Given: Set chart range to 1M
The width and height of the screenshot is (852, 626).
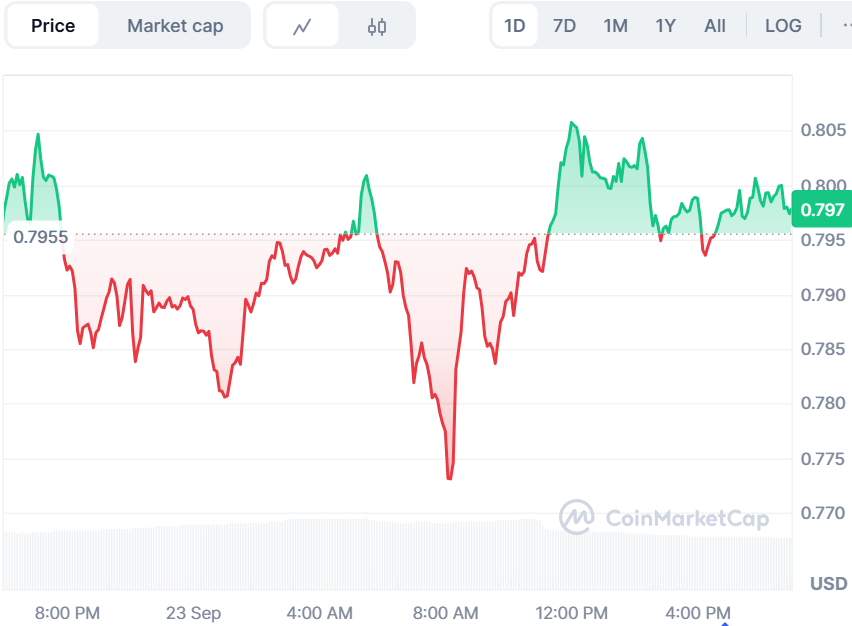Looking at the screenshot, I should 616,26.
